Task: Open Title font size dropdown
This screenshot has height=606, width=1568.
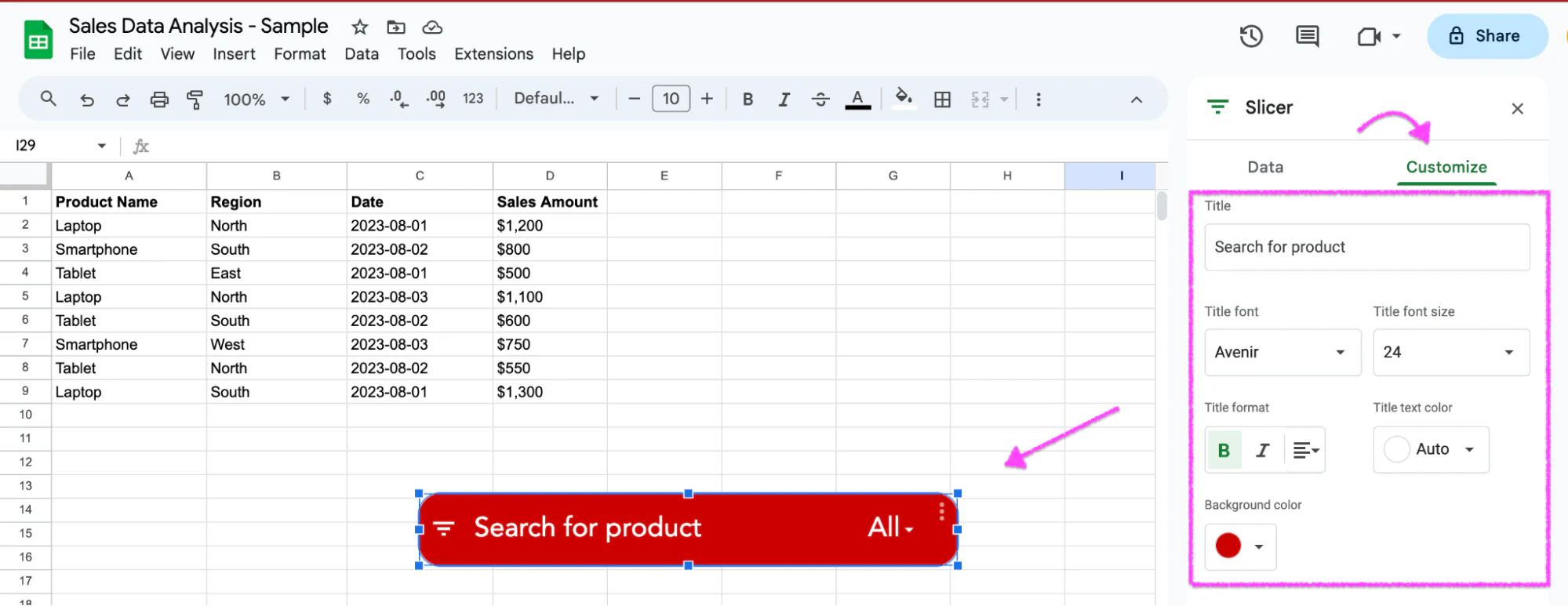Action: pyautogui.click(x=1451, y=352)
